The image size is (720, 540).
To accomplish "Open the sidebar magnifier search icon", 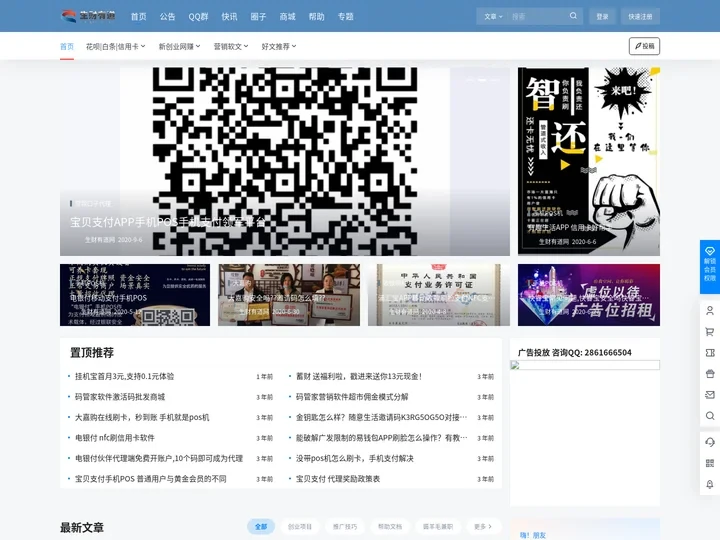I will click(709, 416).
